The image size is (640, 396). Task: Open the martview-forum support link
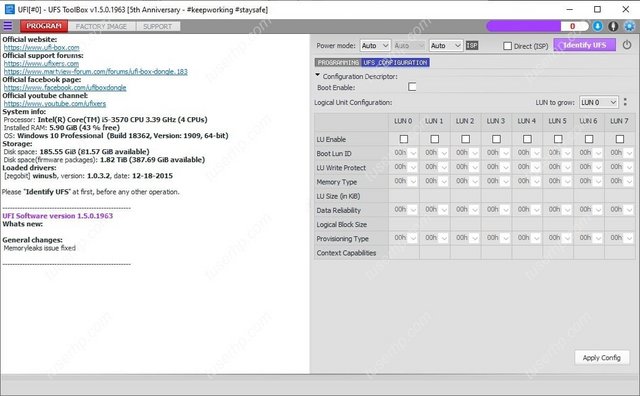(96, 71)
